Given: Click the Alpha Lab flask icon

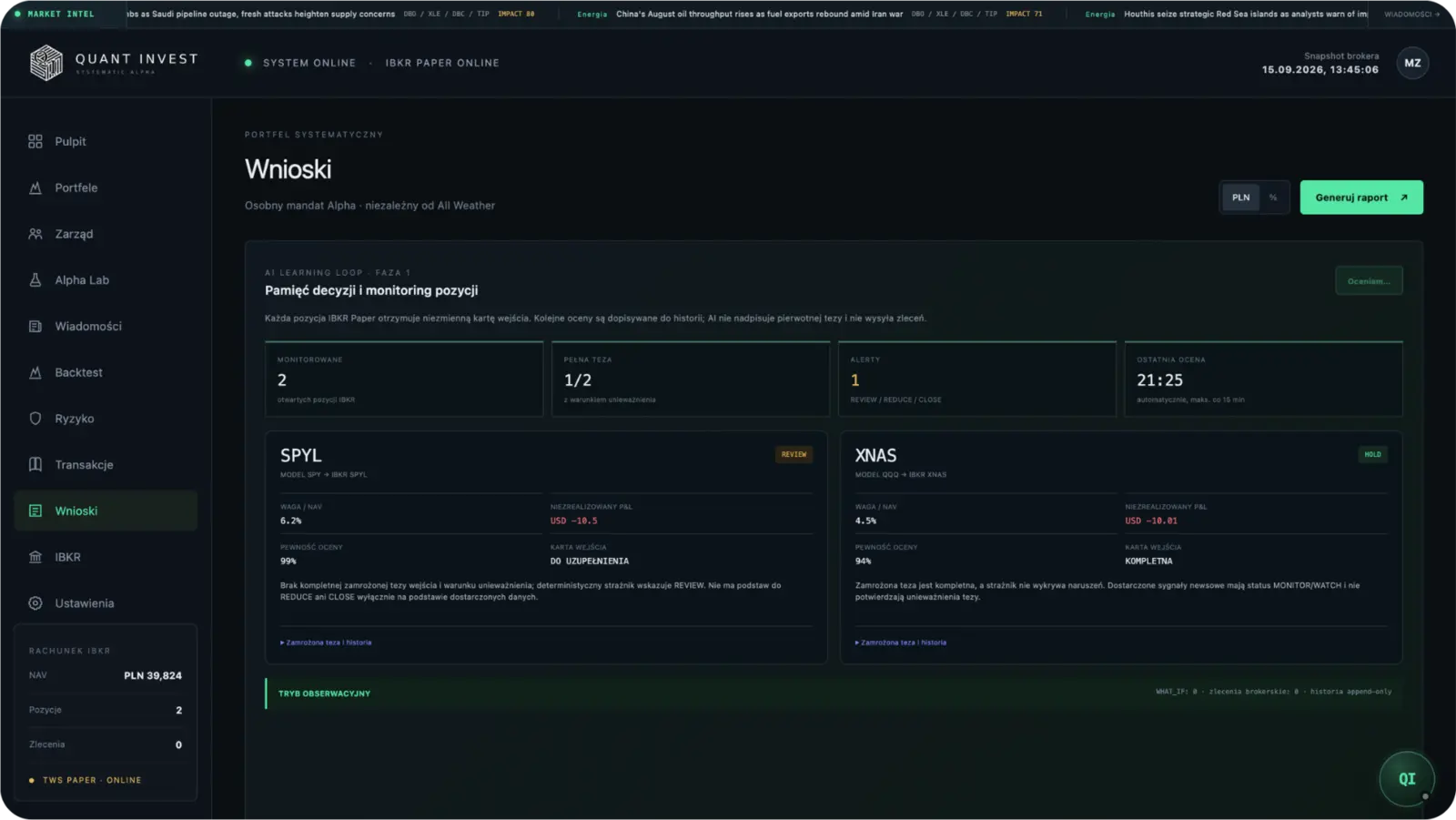Looking at the screenshot, I should [35, 280].
